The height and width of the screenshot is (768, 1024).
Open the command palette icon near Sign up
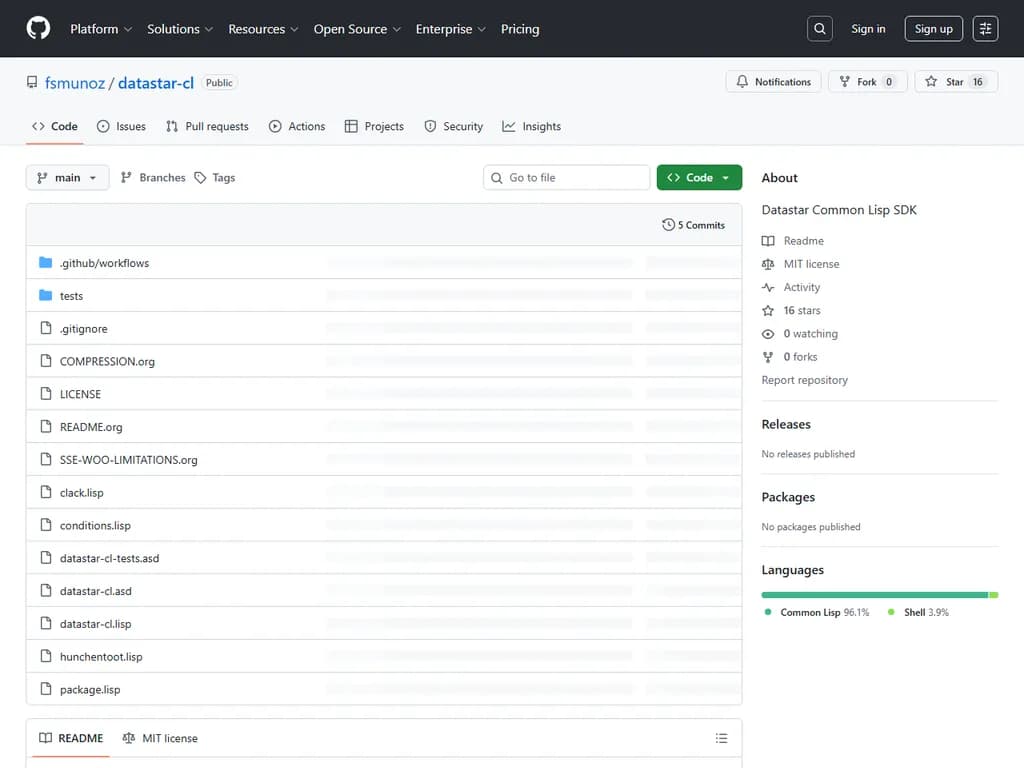pyautogui.click(x=985, y=28)
